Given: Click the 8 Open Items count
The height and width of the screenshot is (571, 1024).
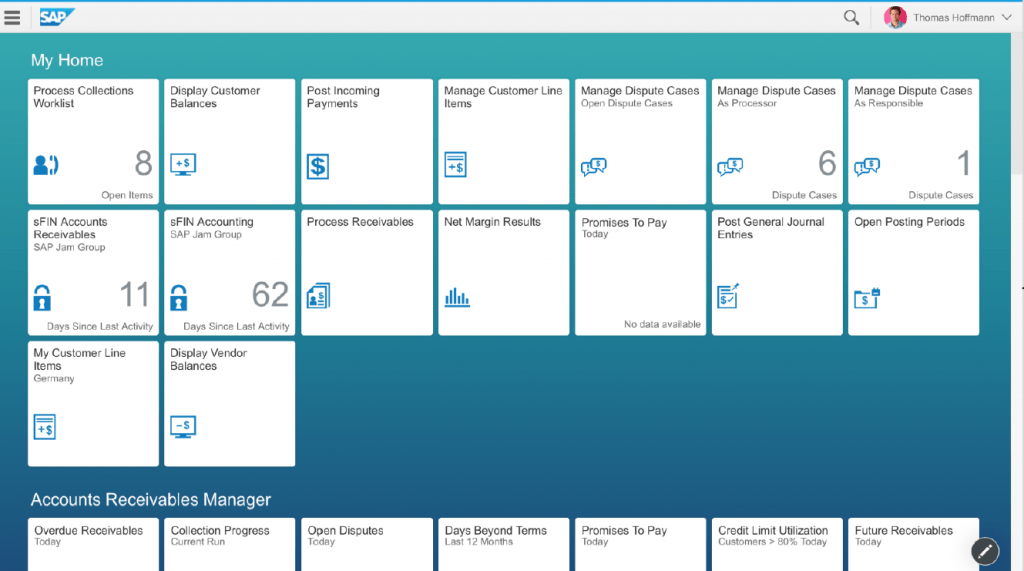Looking at the screenshot, I should [143, 163].
